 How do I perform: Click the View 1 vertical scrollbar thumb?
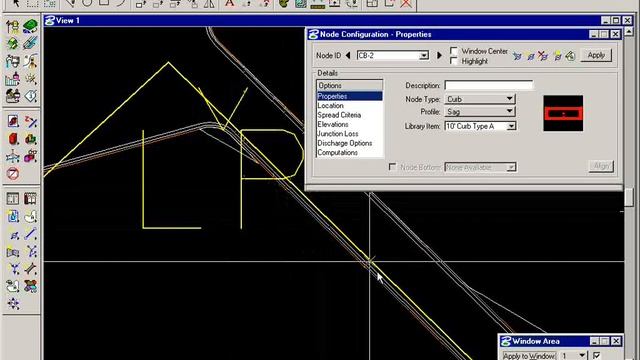[629, 198]
